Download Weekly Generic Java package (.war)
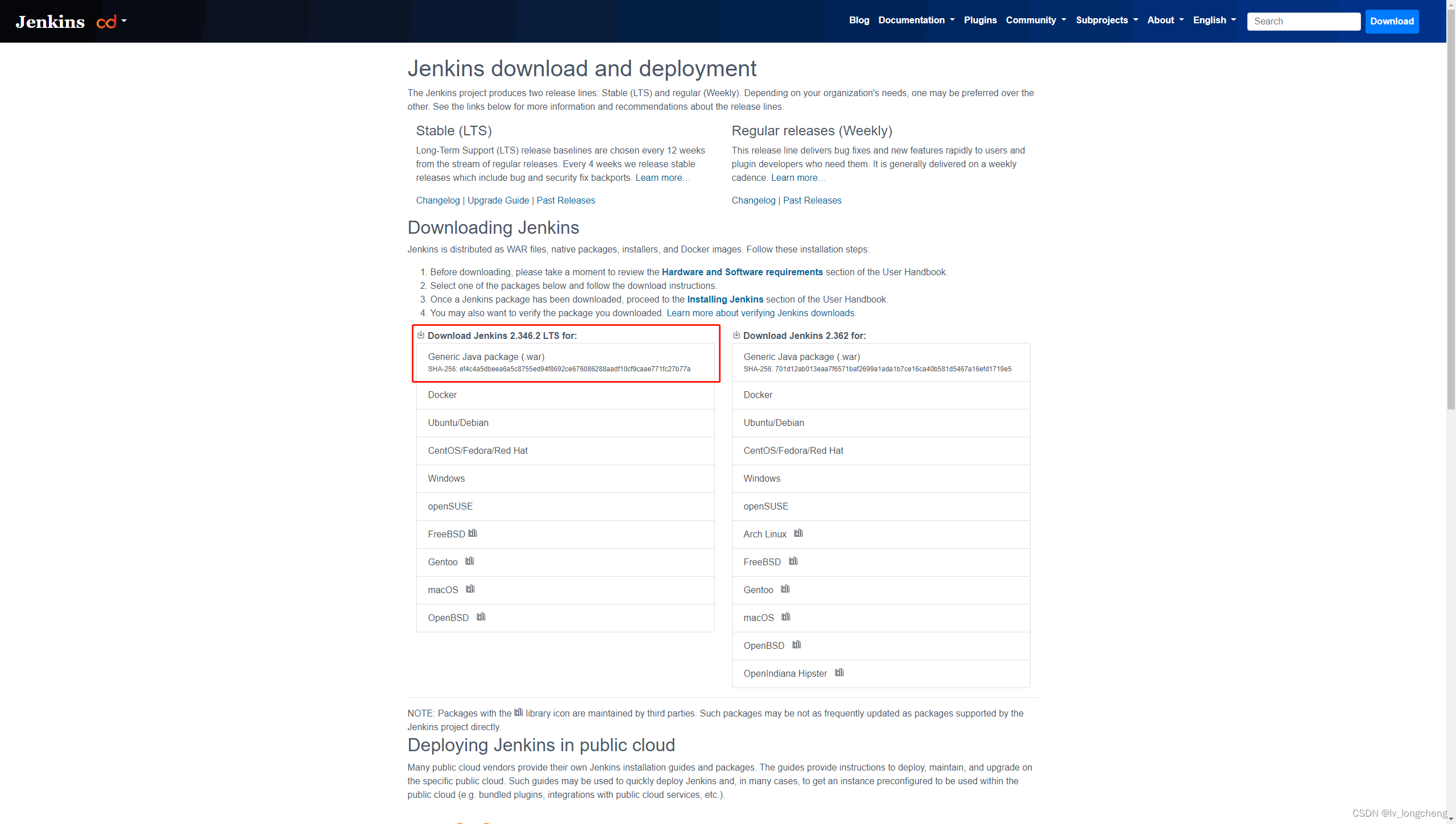 pyautogui.click(x=881, y=362)
